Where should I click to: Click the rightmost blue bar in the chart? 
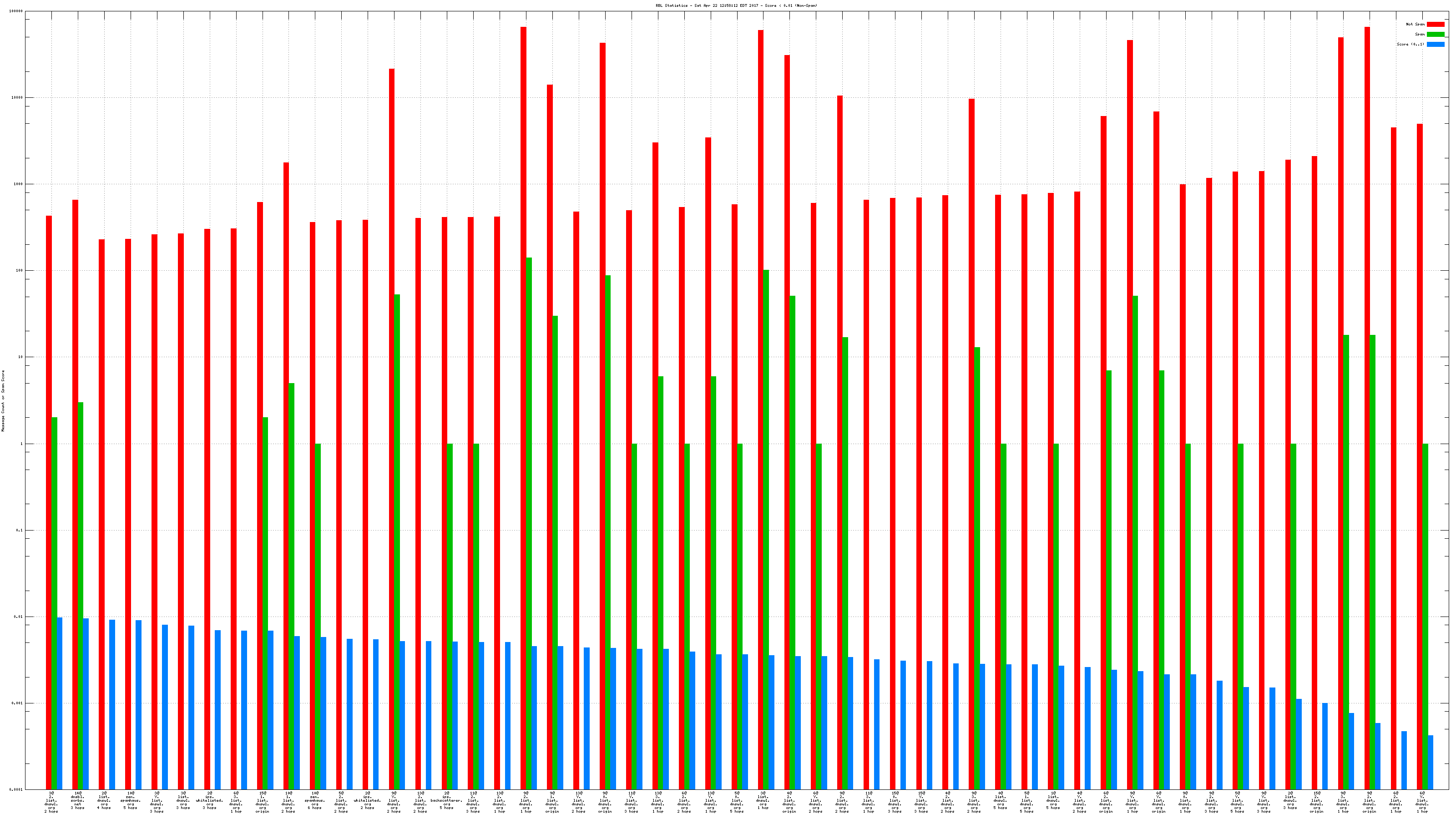pyautogui.click(x=1431, y=762)
